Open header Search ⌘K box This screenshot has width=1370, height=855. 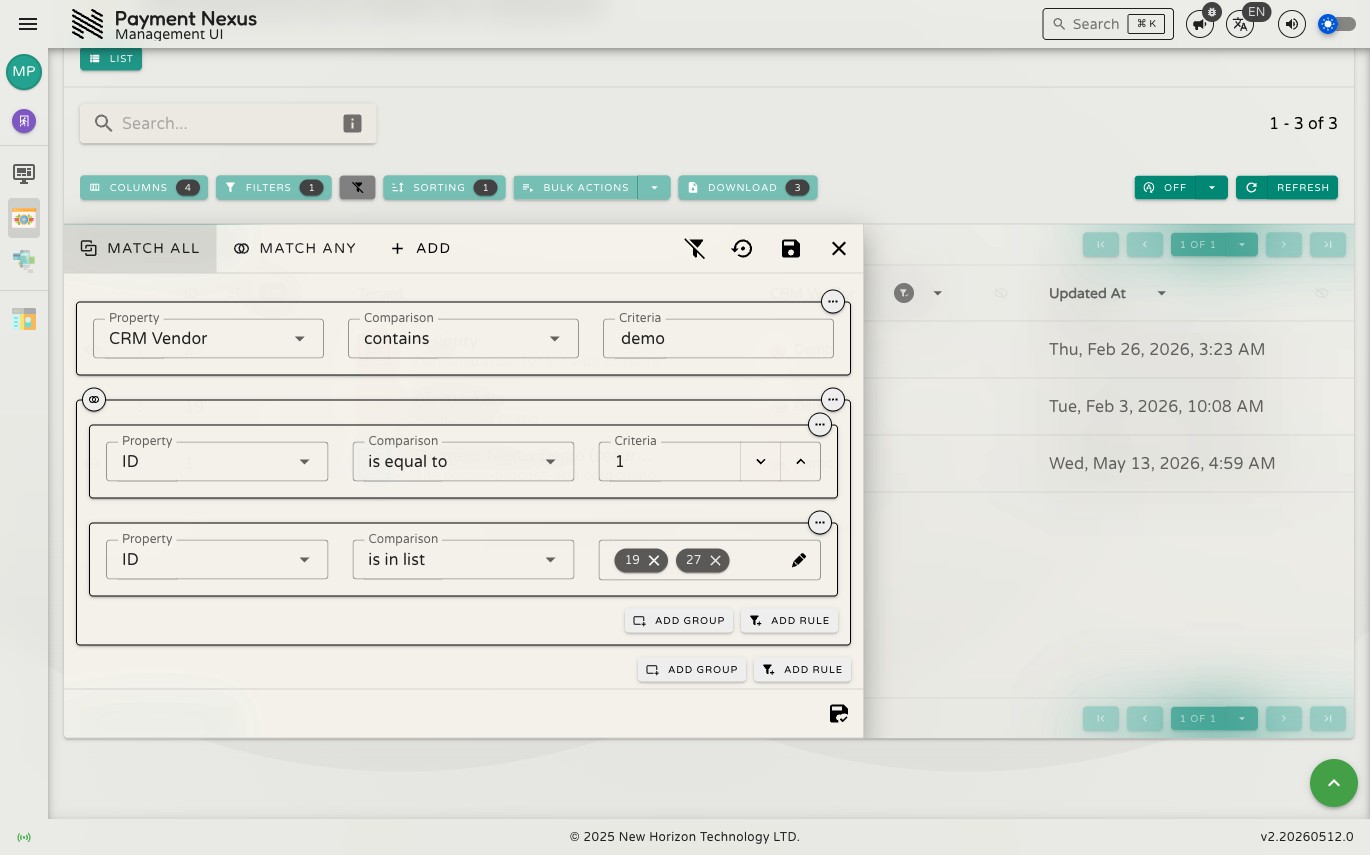[x=1108, y=24]
